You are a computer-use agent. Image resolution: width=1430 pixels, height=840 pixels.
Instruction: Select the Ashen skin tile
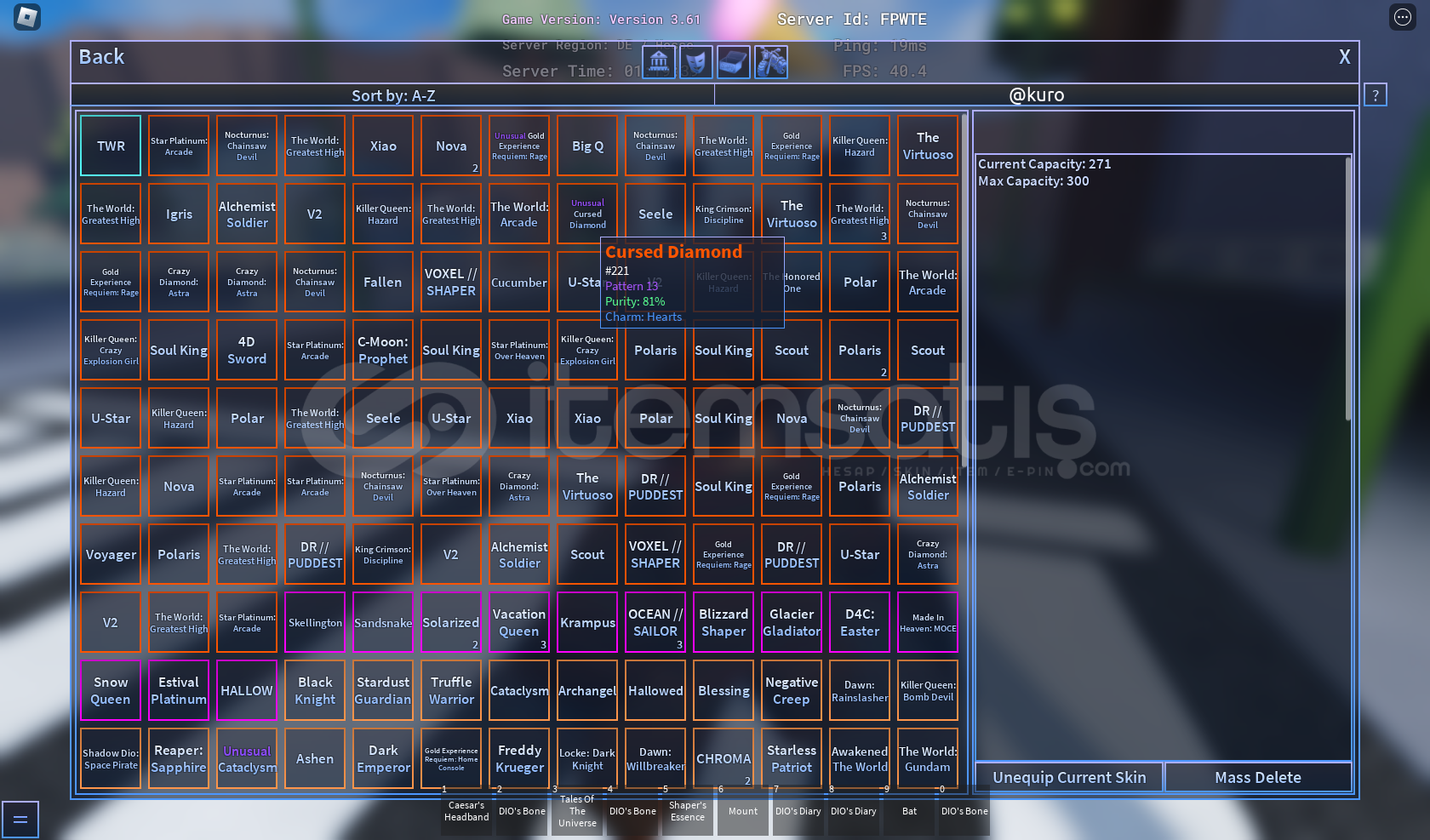tap(315, 758)
